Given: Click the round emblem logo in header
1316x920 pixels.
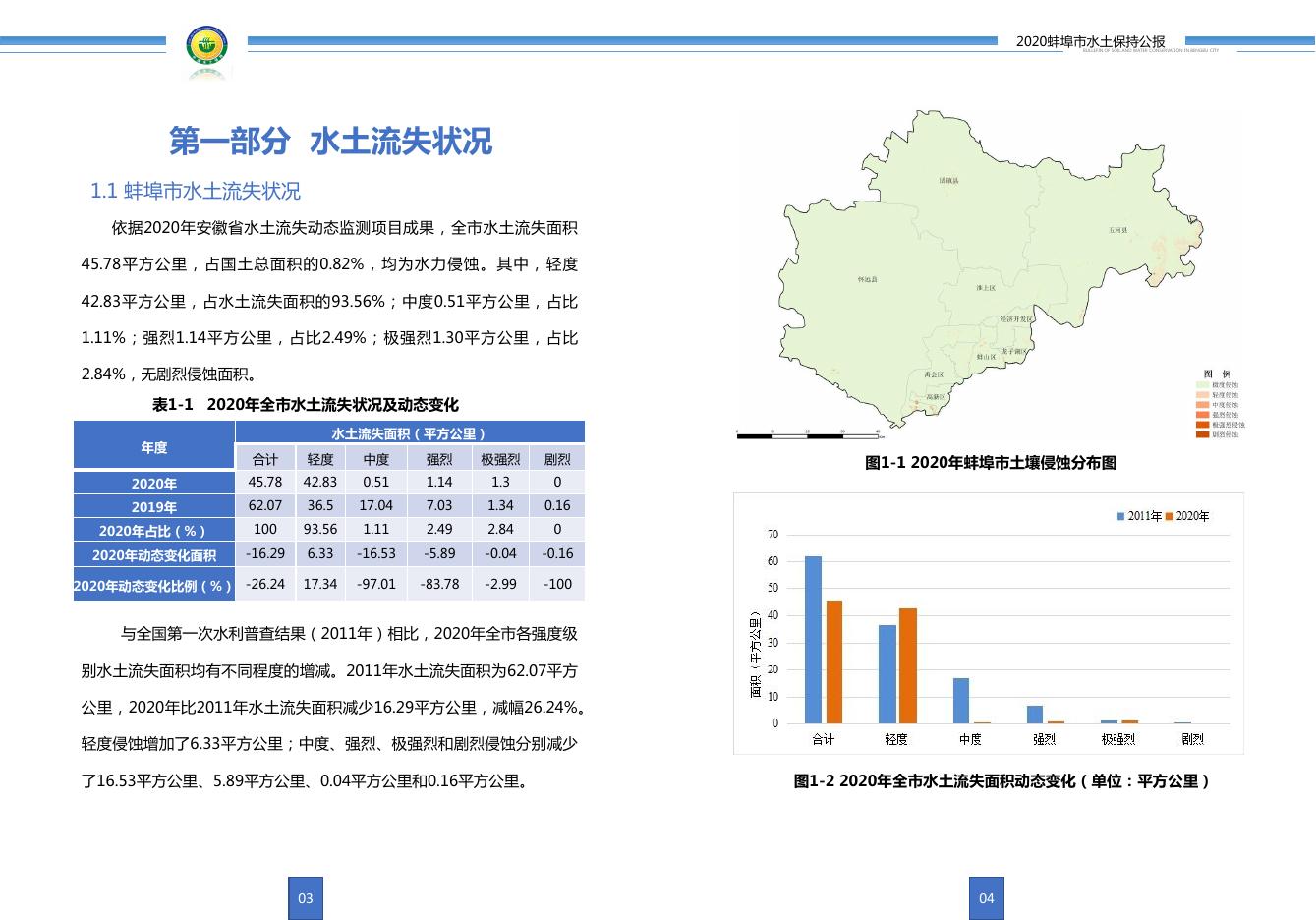Looking at the screenshot, I should pos(207,46).
